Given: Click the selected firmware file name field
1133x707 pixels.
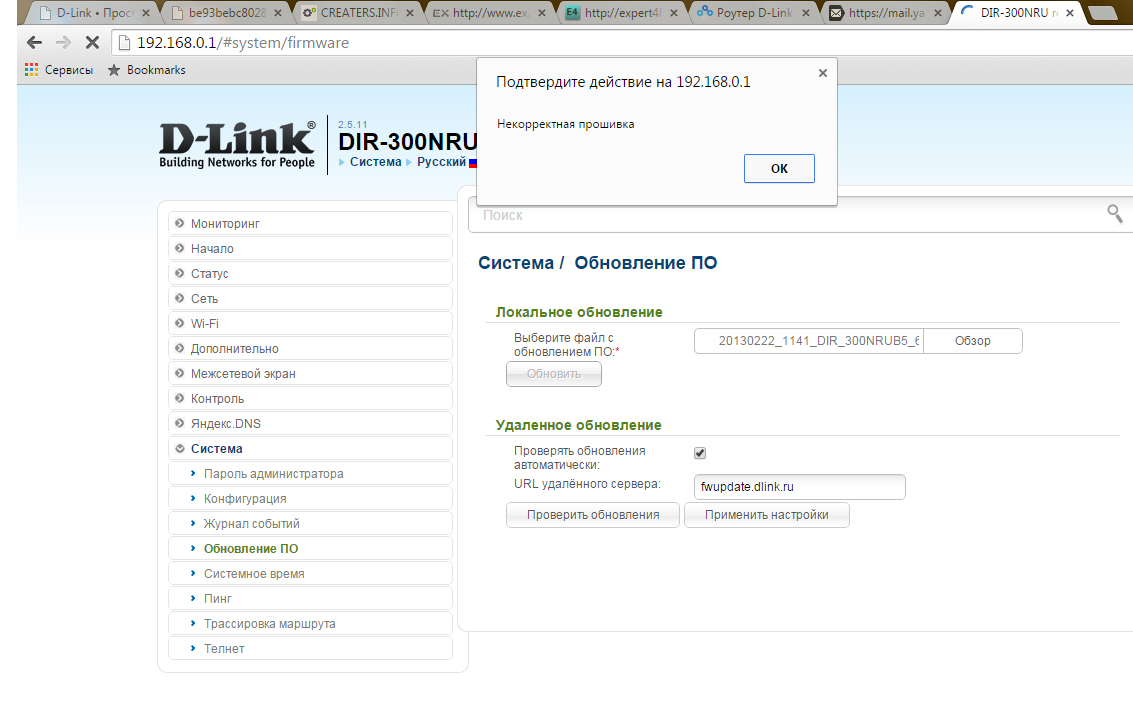Looking at the screenshot, I should point(809,341).
